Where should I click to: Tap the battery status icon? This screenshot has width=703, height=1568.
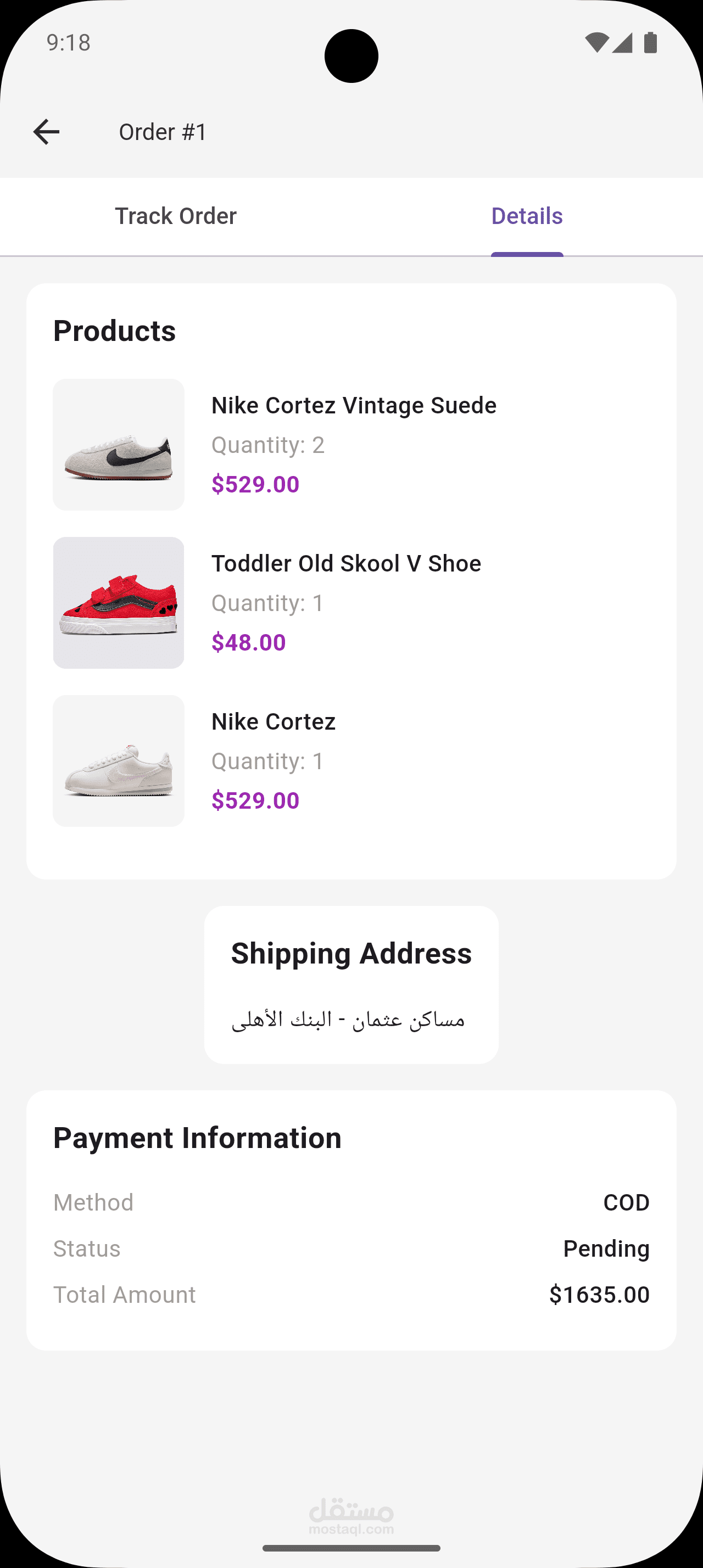[x=650, y=43]
